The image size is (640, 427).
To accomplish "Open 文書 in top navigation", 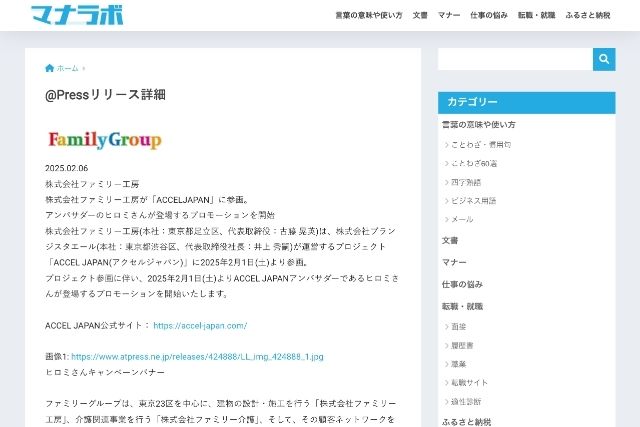I will (420, 16).
